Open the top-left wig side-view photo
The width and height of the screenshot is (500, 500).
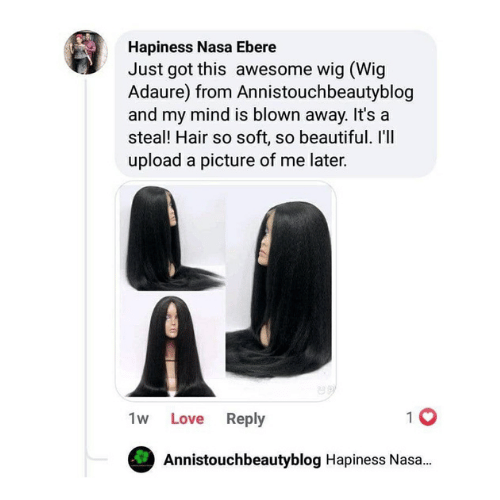(x=172, y=238)
